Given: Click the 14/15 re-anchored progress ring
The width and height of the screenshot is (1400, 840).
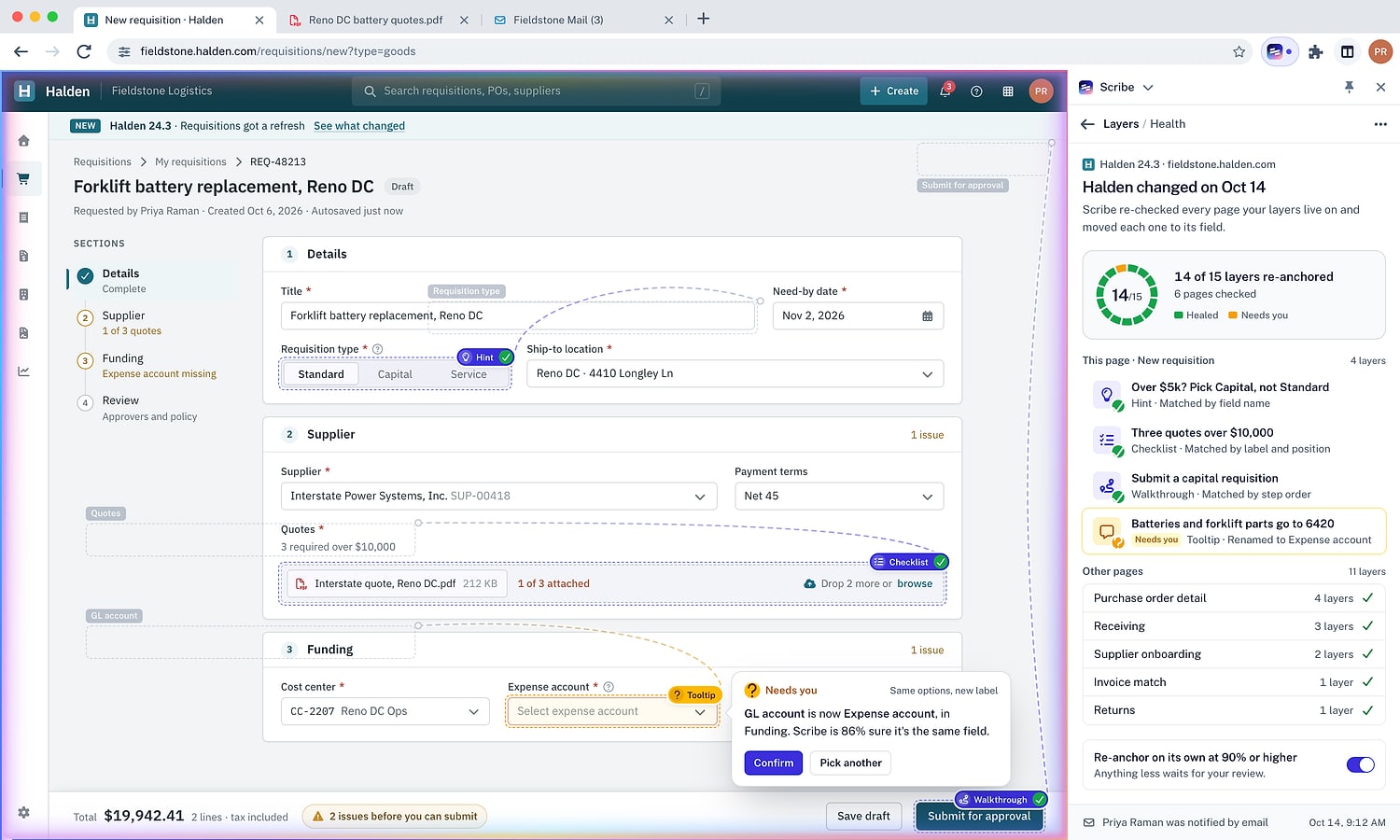Looking at the screenshot, I should click(x=1127, y=295).
